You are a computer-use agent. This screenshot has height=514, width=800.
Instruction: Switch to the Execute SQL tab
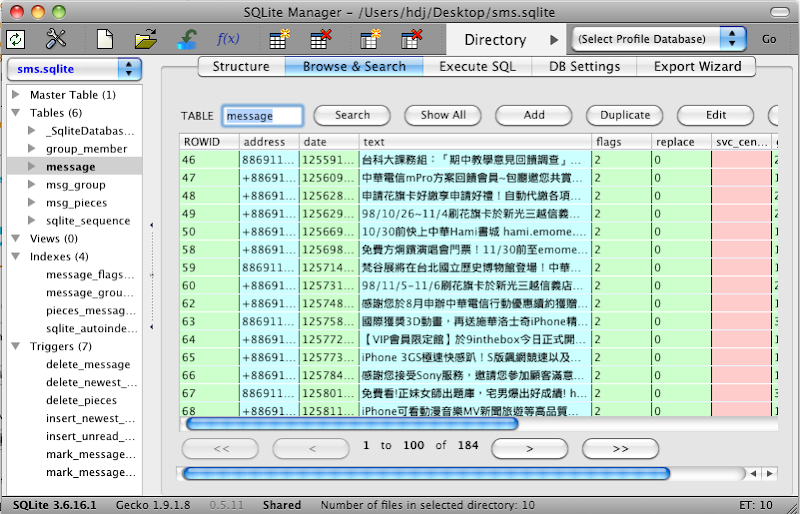(x=478, y=66)
